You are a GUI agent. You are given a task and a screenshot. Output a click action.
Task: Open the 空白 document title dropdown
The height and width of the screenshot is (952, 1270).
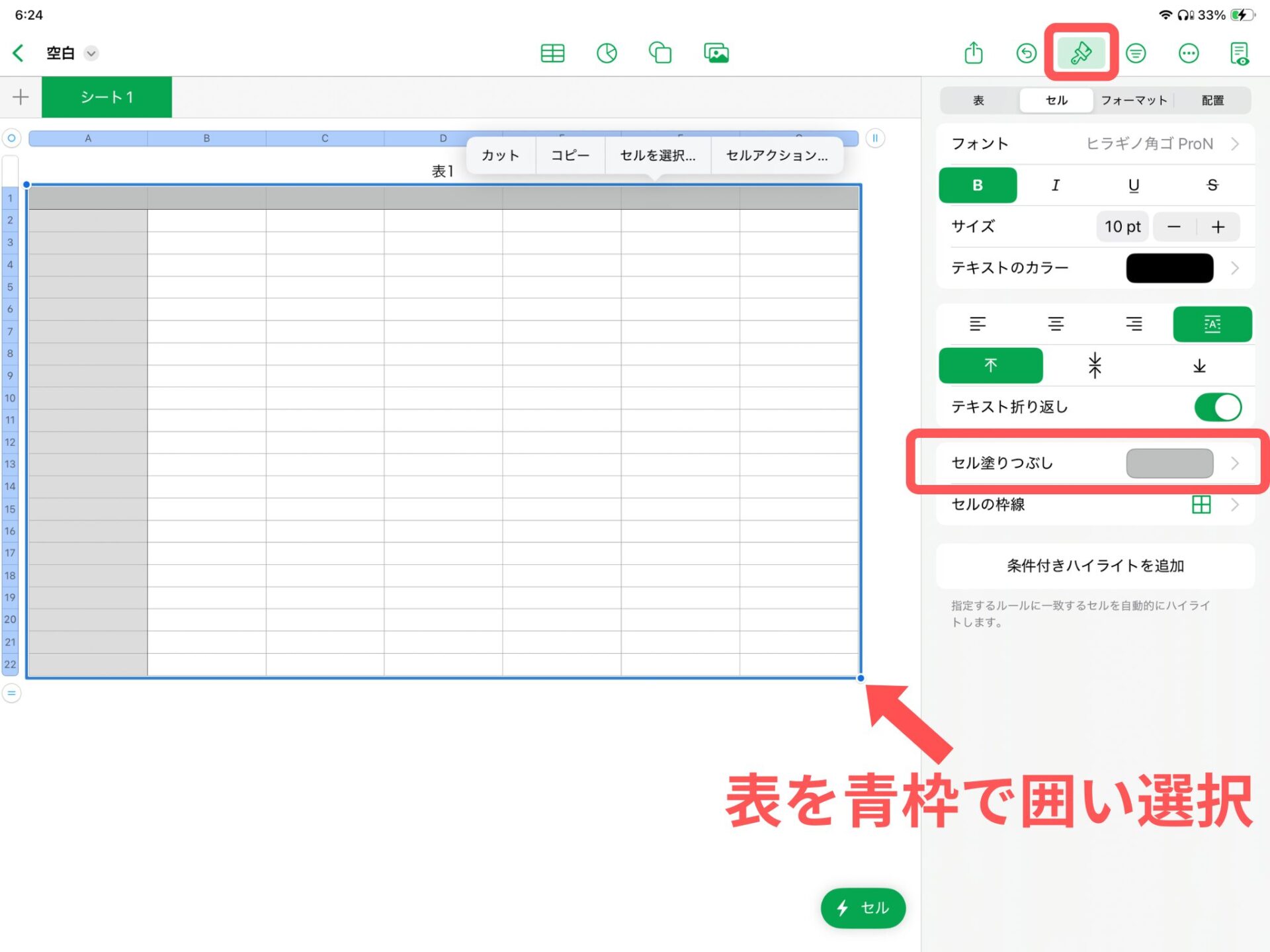tap(91, 53)
